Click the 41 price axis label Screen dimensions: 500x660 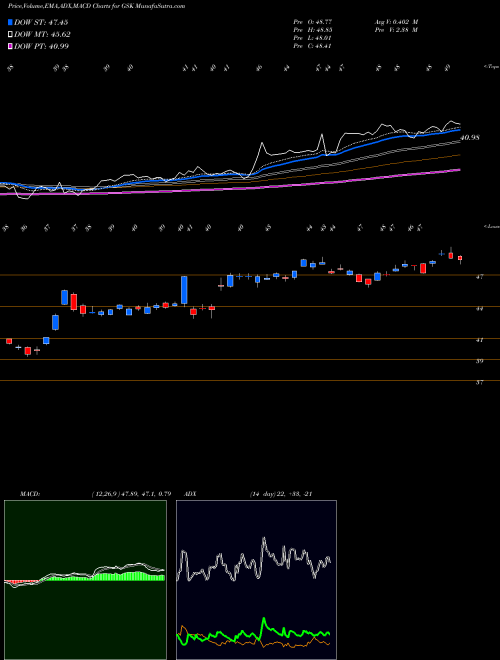479,340
